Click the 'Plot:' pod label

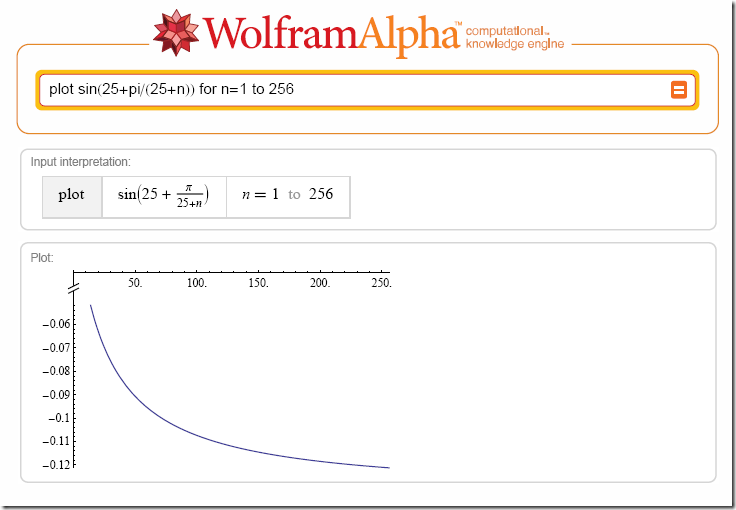point(42,258)
